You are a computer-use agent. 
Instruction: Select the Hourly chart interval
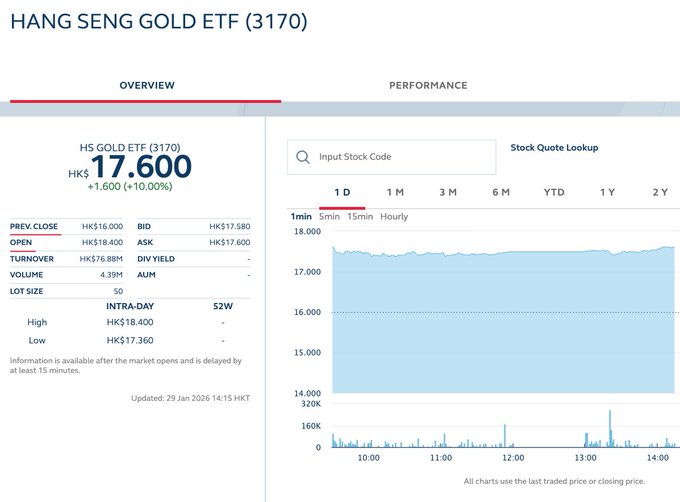(x=394, y=217)
